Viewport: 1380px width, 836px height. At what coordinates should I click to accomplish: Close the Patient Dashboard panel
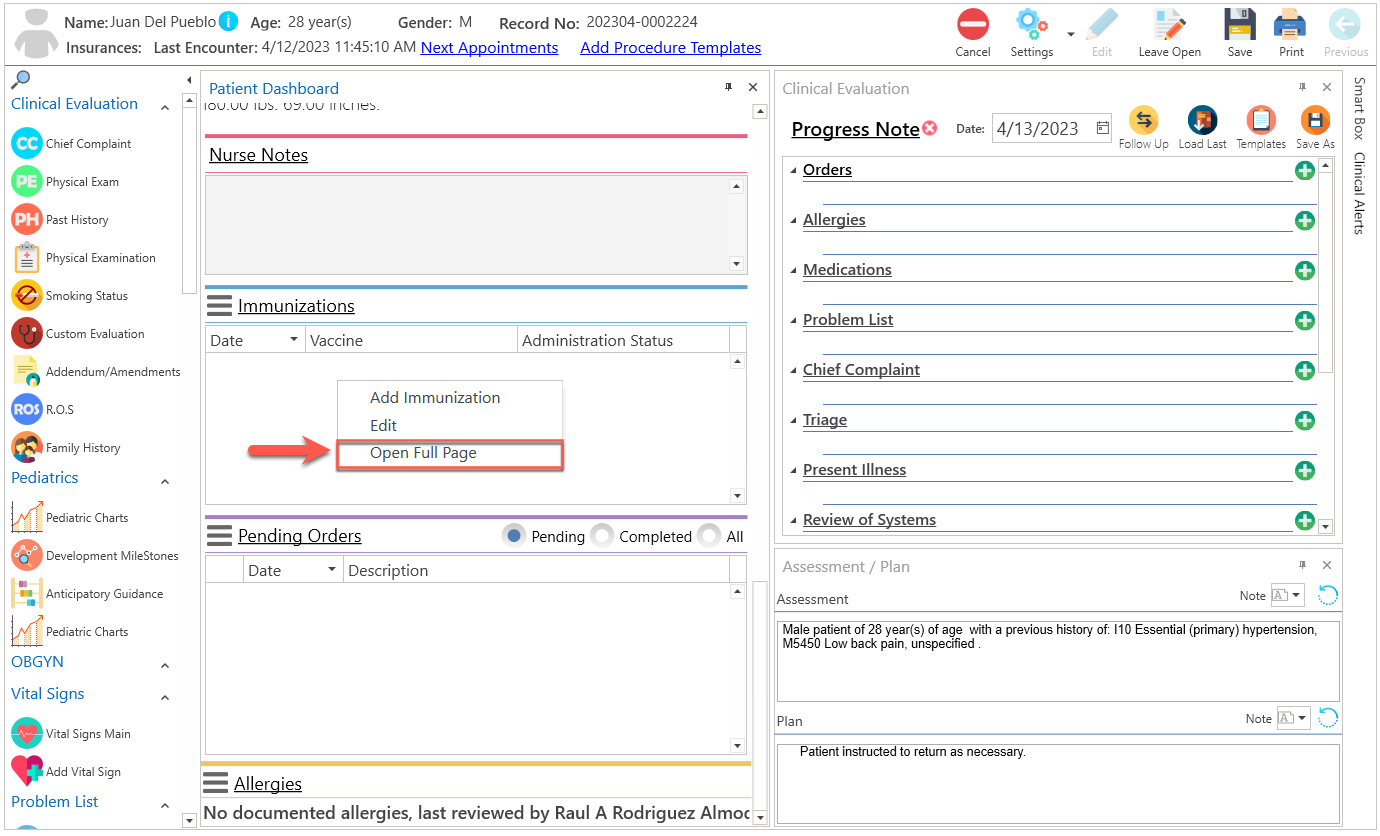tap(753, 88)
